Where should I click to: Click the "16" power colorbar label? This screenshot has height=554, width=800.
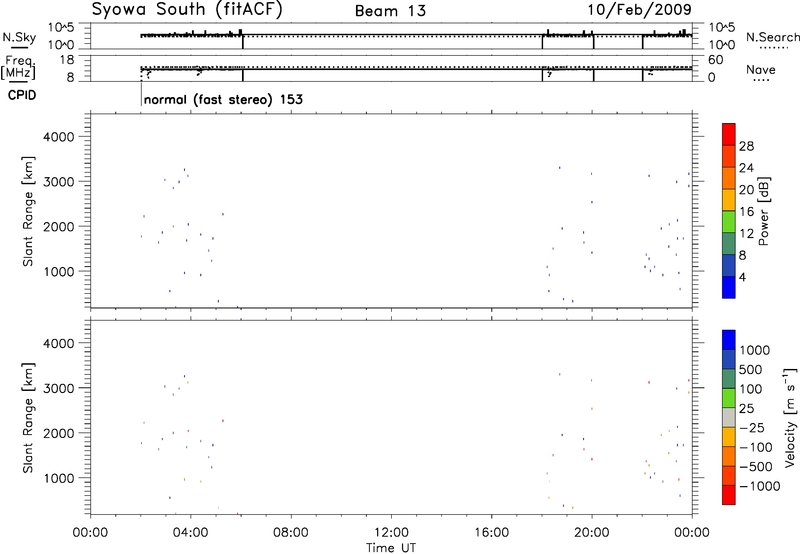[746, 212]
